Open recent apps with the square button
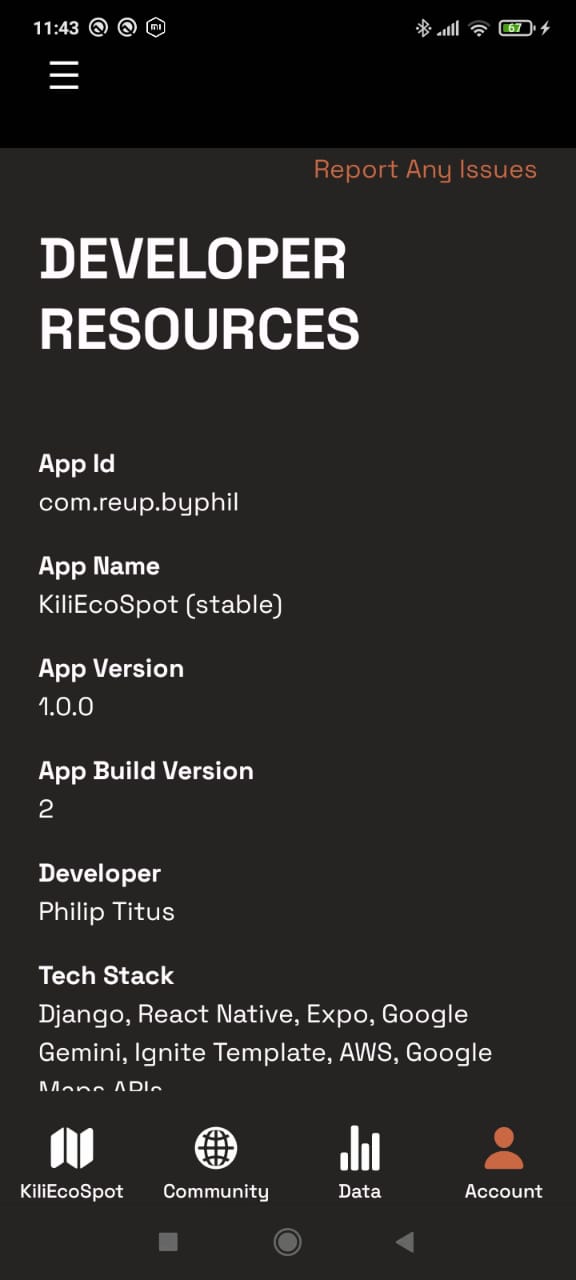Screen dimensions: 576x1280 coord(169,1242)
